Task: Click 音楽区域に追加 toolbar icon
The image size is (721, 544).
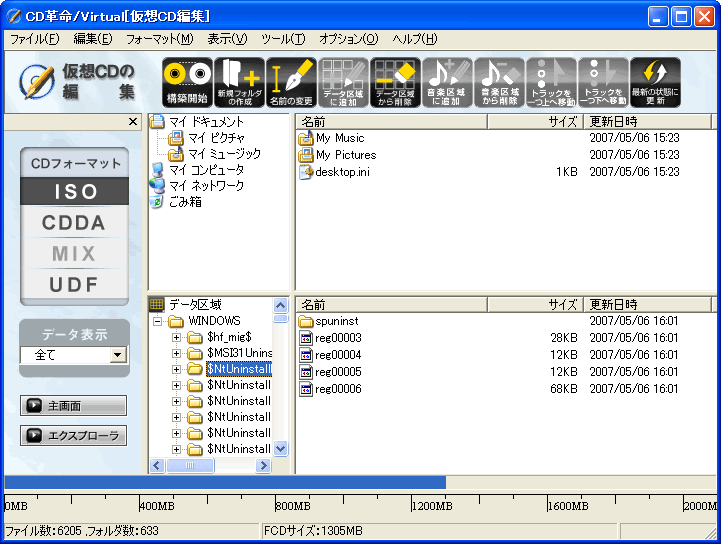Action: click(447, 82)
